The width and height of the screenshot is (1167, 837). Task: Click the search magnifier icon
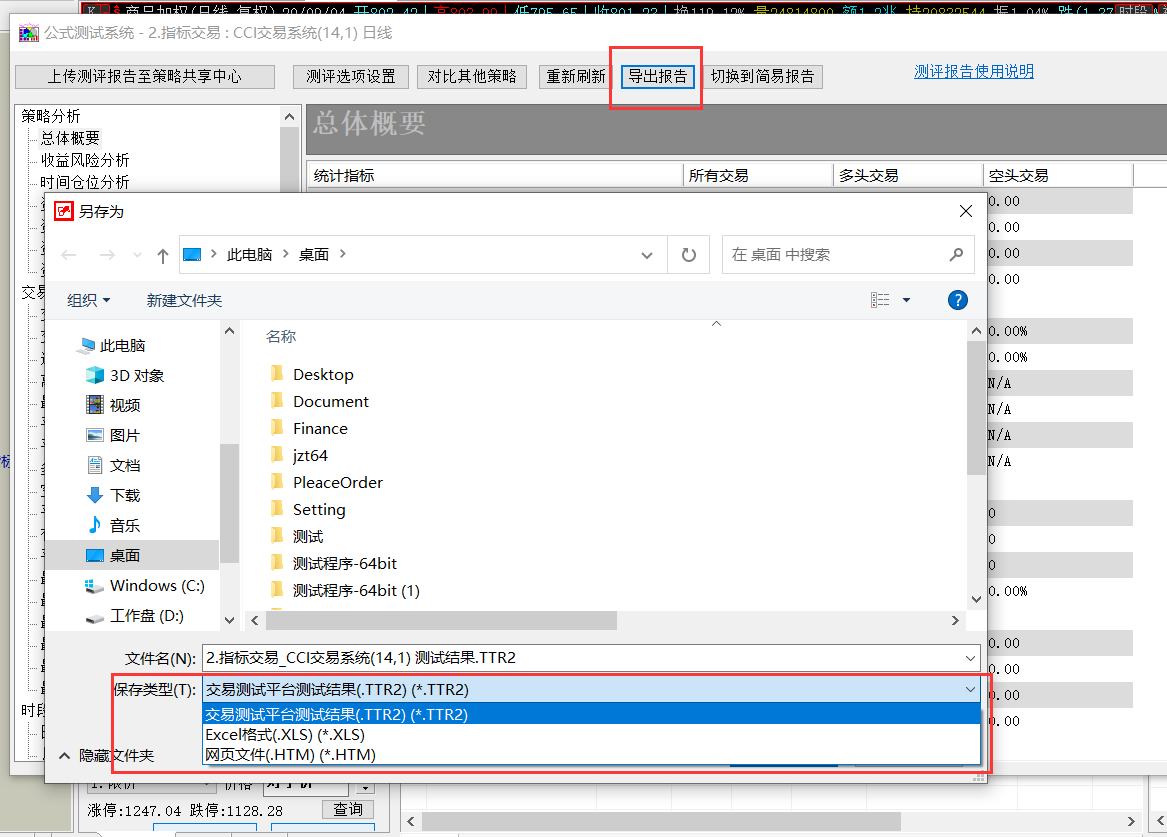coord(956,255)
